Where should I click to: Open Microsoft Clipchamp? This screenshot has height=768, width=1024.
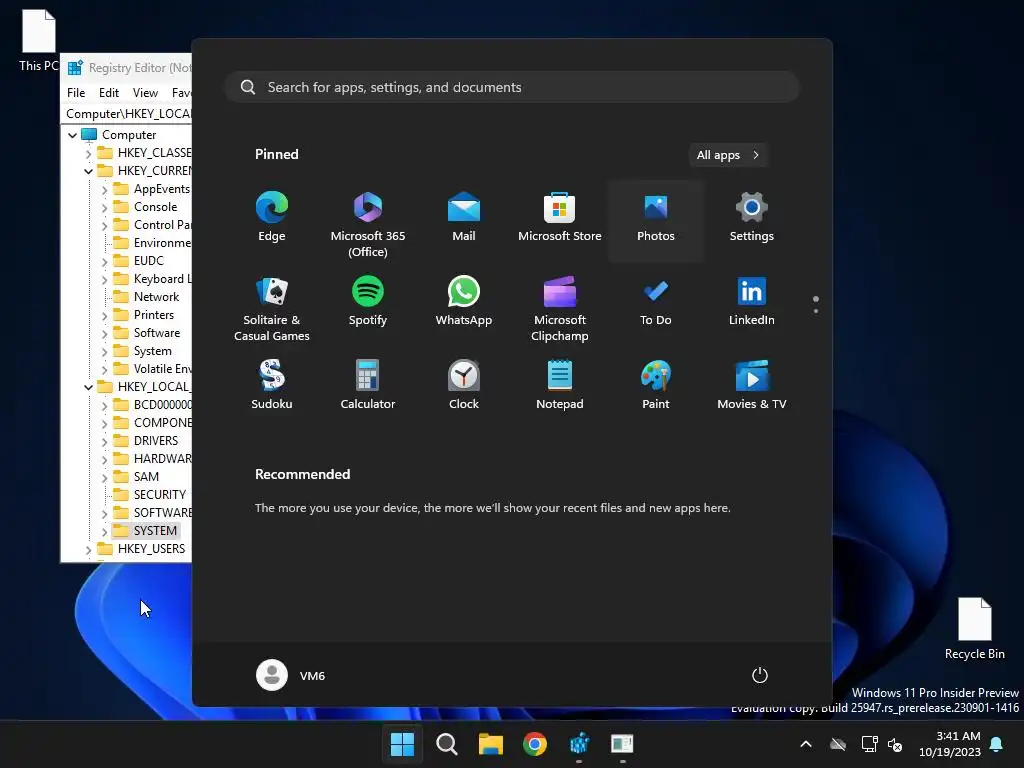click(560, 308)
